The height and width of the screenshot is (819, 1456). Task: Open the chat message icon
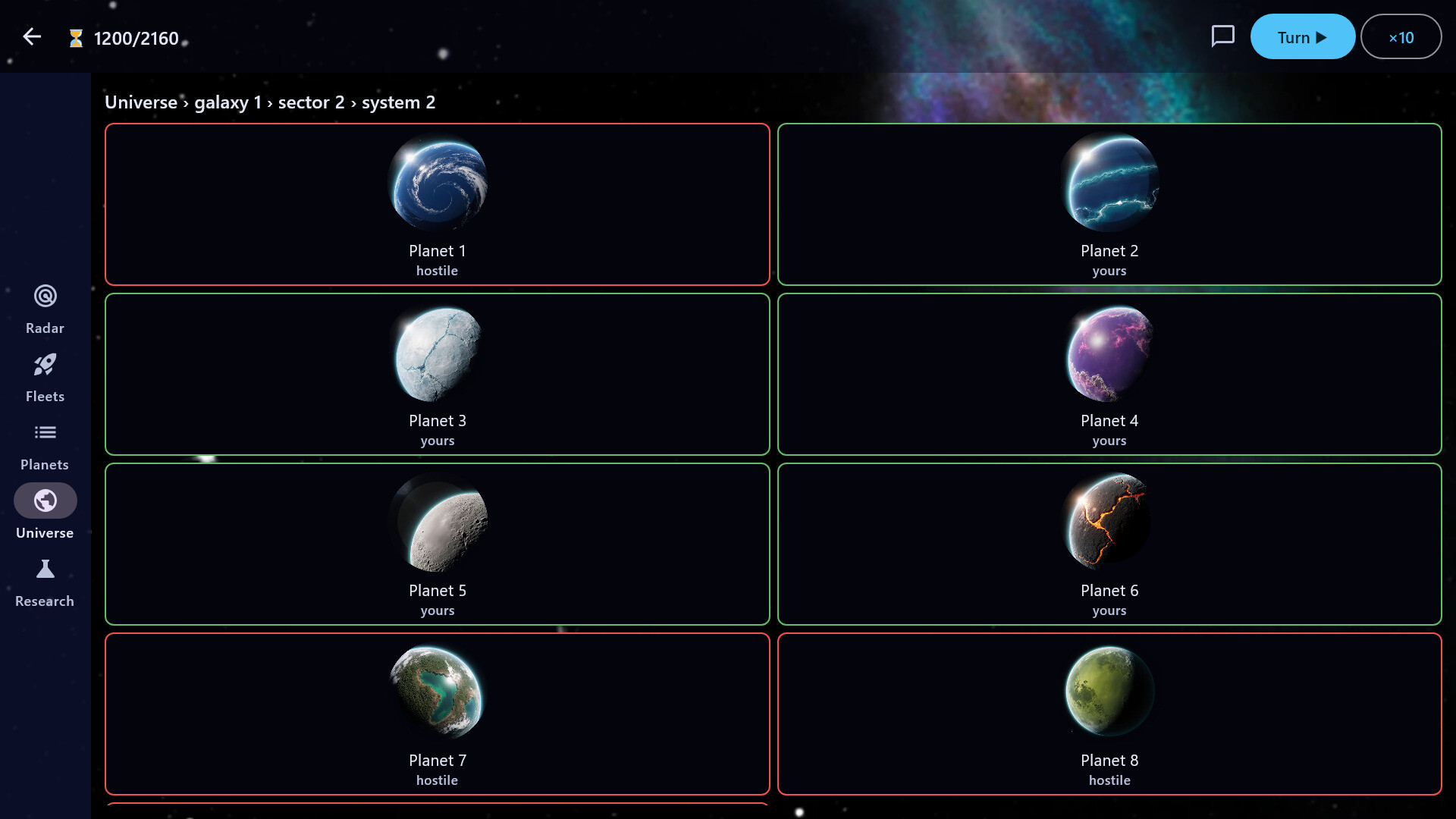1222,36
